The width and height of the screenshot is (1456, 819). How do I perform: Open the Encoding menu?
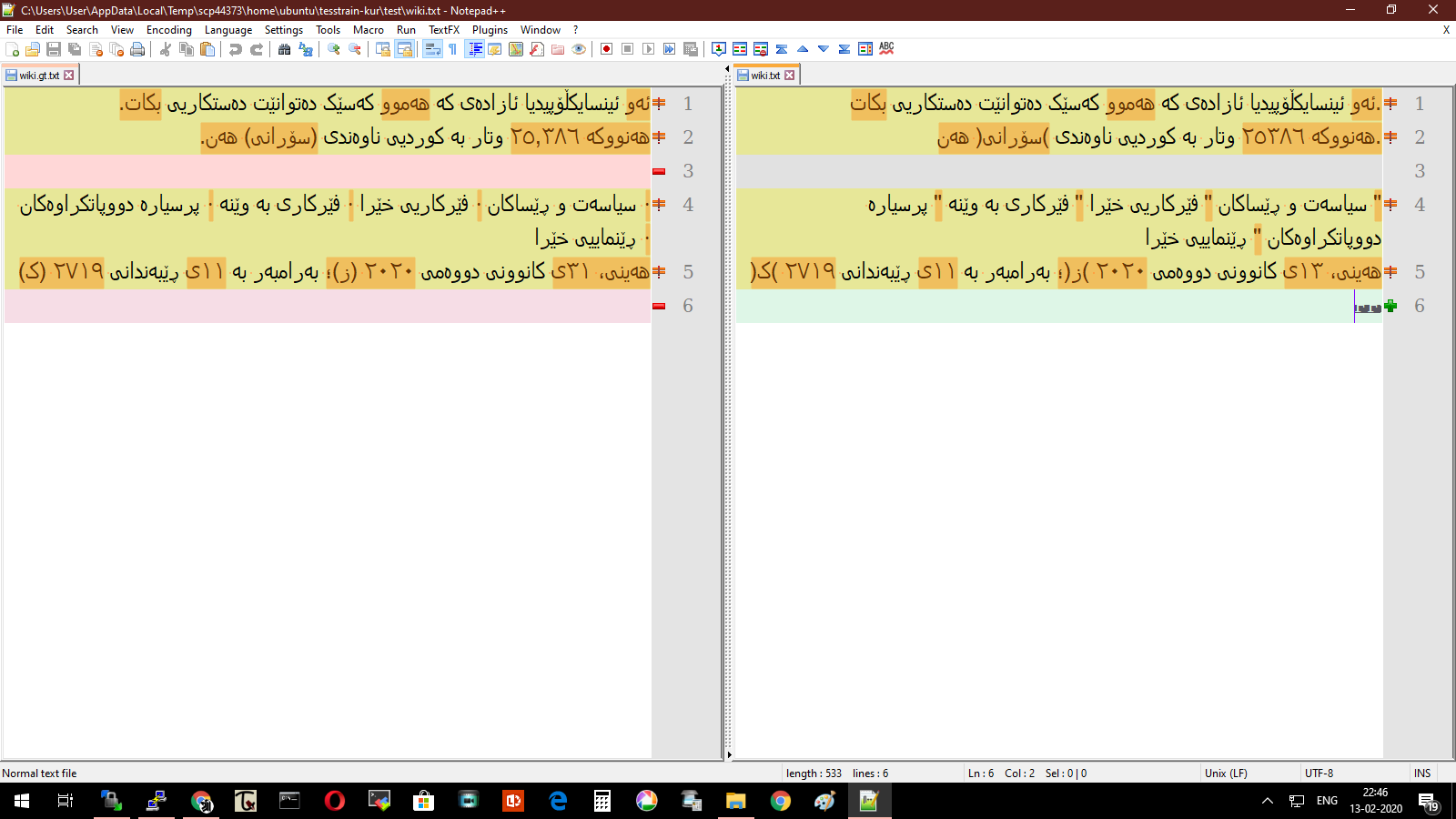click(x=169, y=30)
